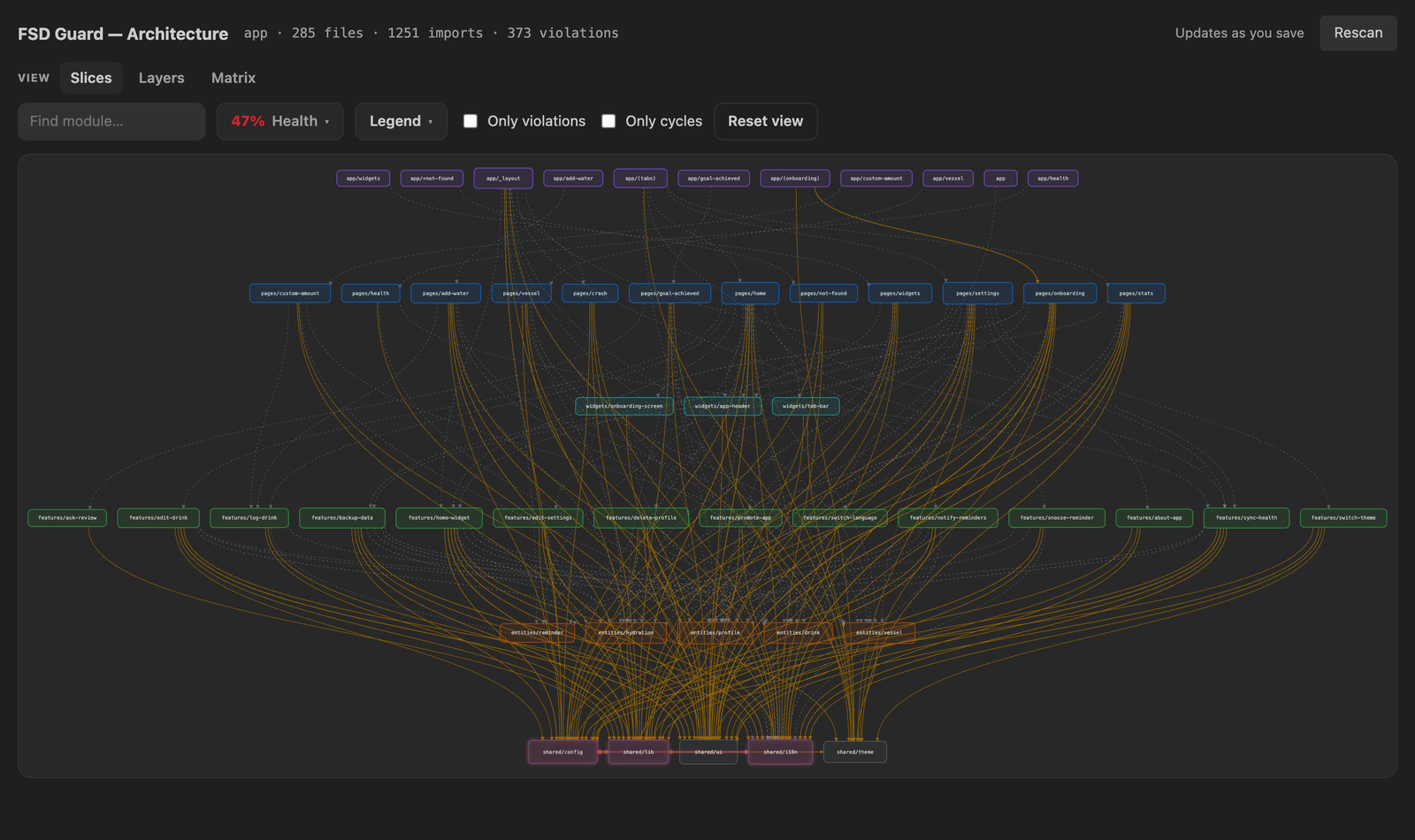Click the features/home-widget node

coord(439,518)
